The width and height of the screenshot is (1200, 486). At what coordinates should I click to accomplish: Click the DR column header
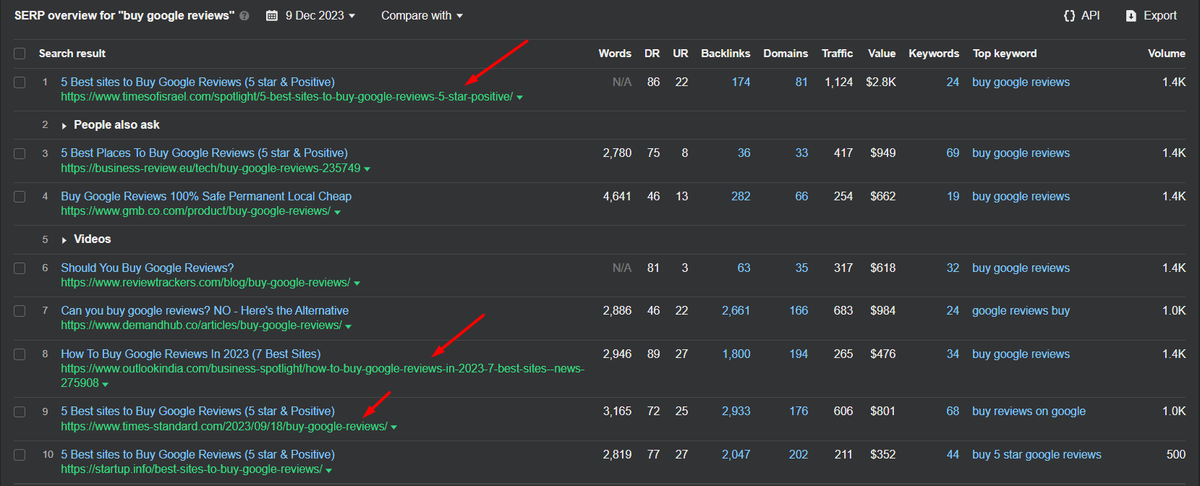(653, 53)
